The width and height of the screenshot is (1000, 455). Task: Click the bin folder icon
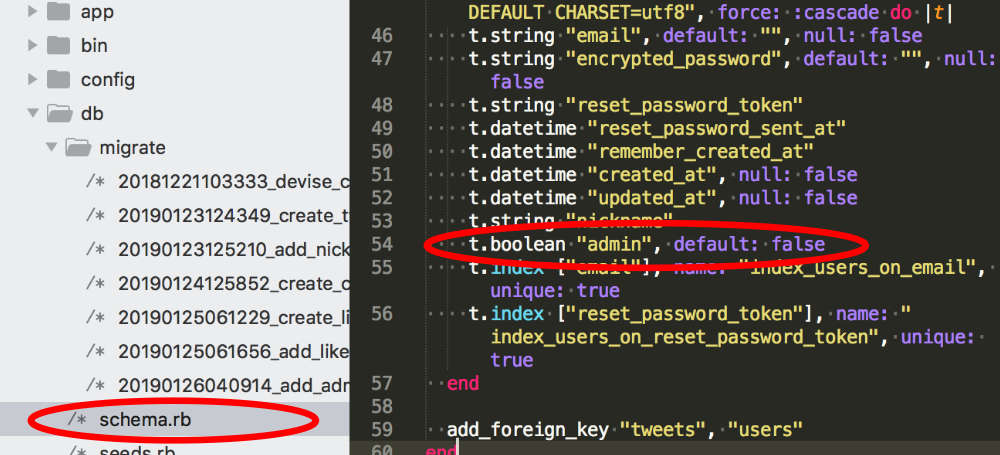[59, 46]
